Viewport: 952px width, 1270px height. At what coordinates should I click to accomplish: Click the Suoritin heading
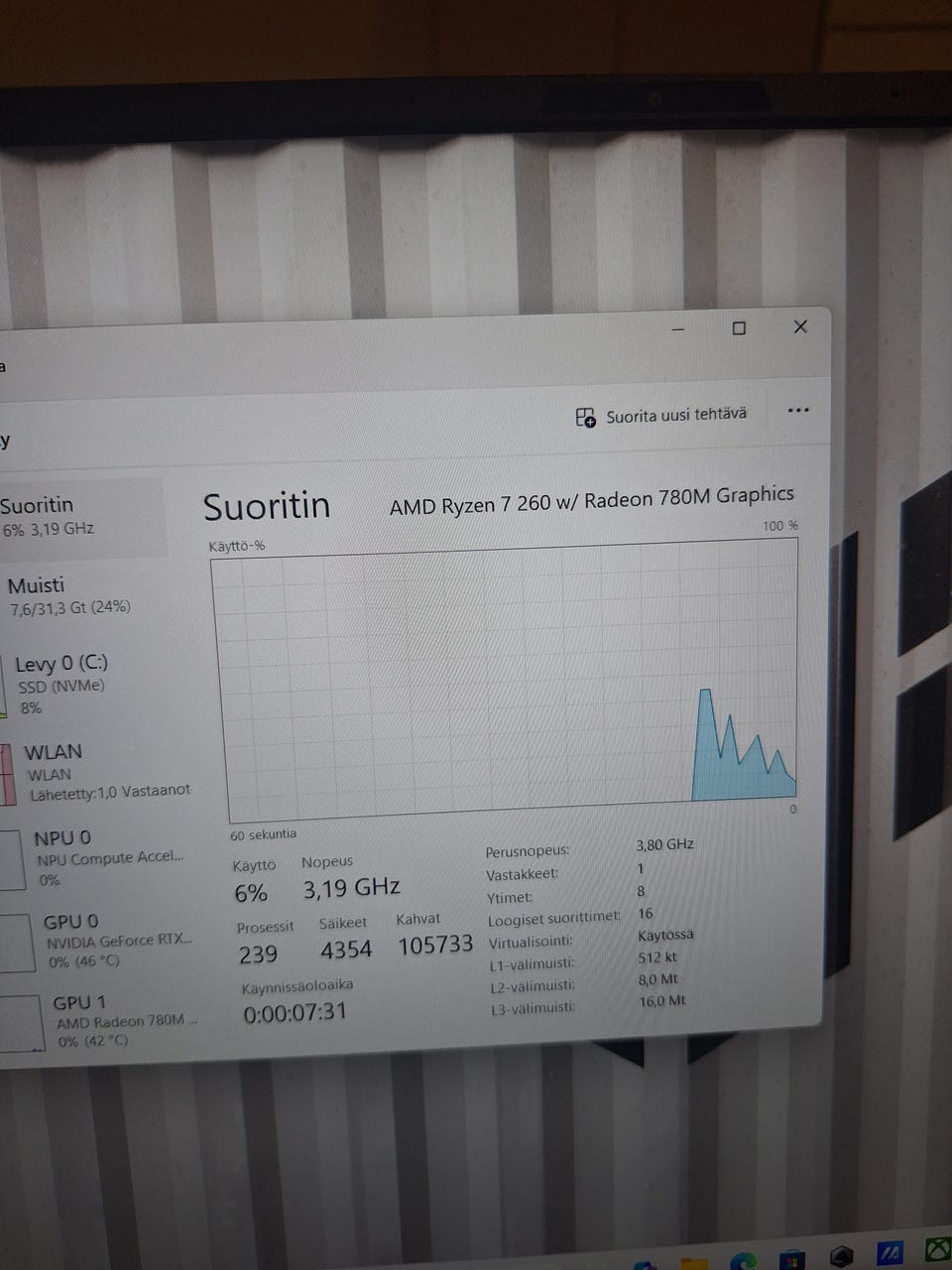266,506
